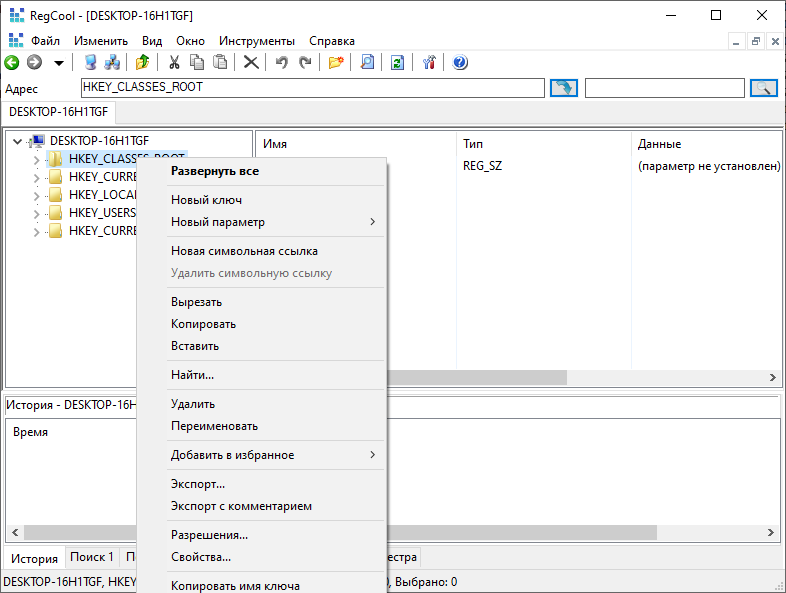Screen dimensions: 786x593
Task: Open the 'Инструменты' menu in menu bar
Action: 257,41
